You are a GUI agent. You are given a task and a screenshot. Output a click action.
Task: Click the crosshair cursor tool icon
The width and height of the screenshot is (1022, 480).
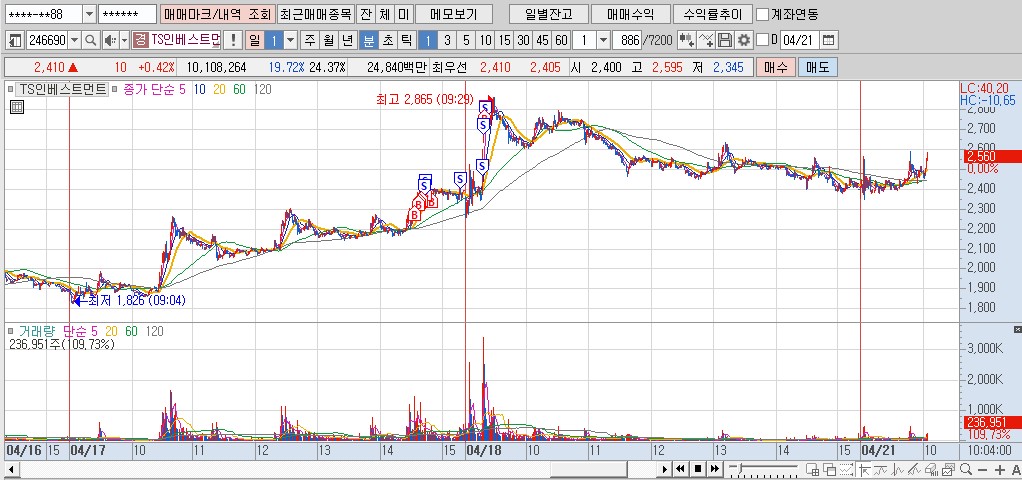864,469
